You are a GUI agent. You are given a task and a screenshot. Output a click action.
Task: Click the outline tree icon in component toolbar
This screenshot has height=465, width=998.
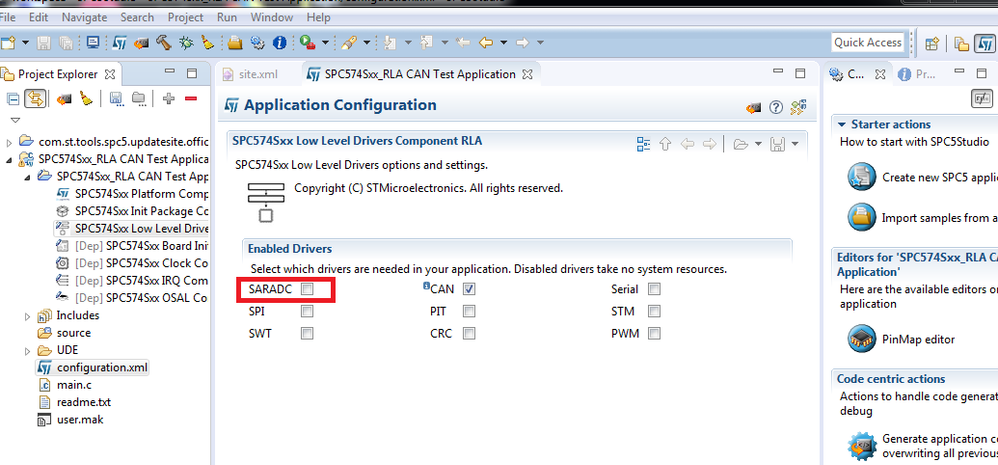[x=643, y=144]
